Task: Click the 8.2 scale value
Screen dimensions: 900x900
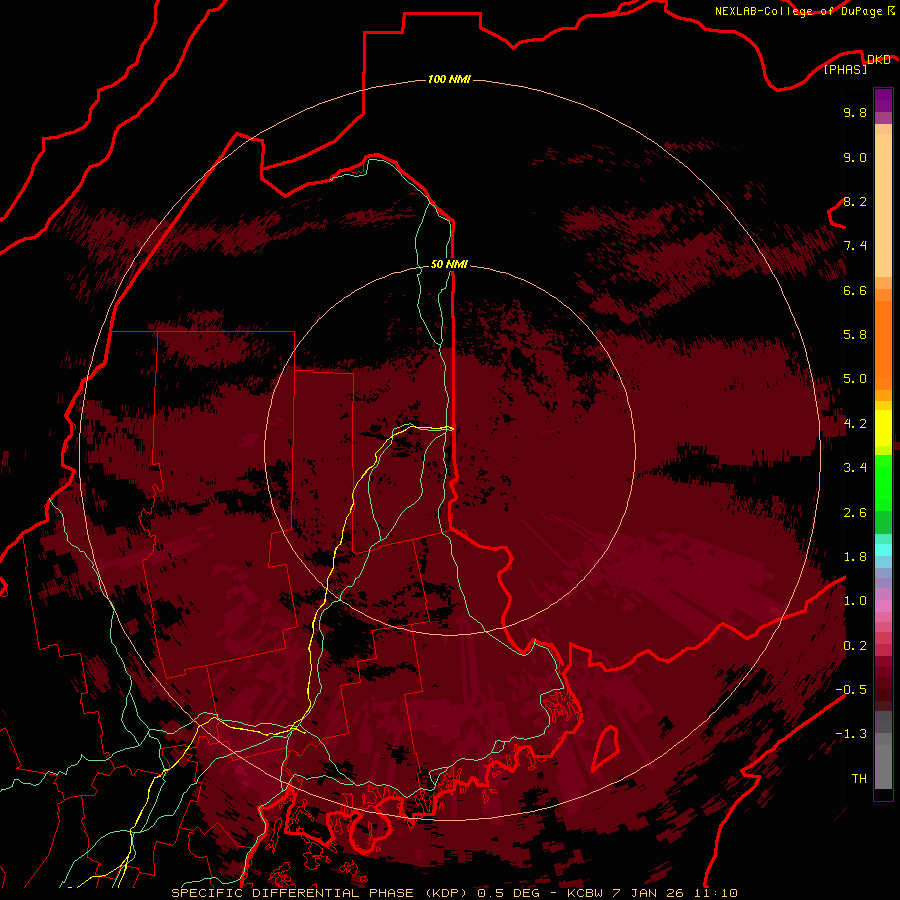Action: pyautogui.click(x=855, y=201)
